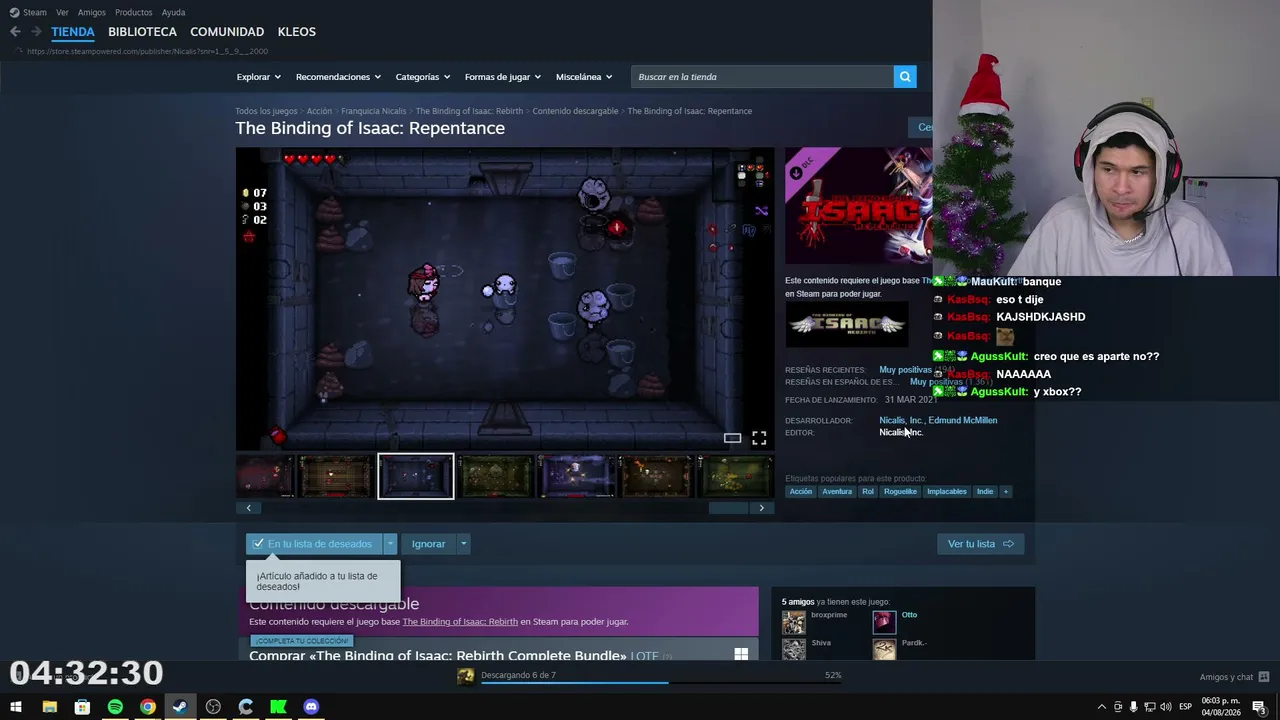Click the Windows platform icon on bundle
Image resolution: width=1280 pixels, height=720 pixels.
tap(741, 654)
